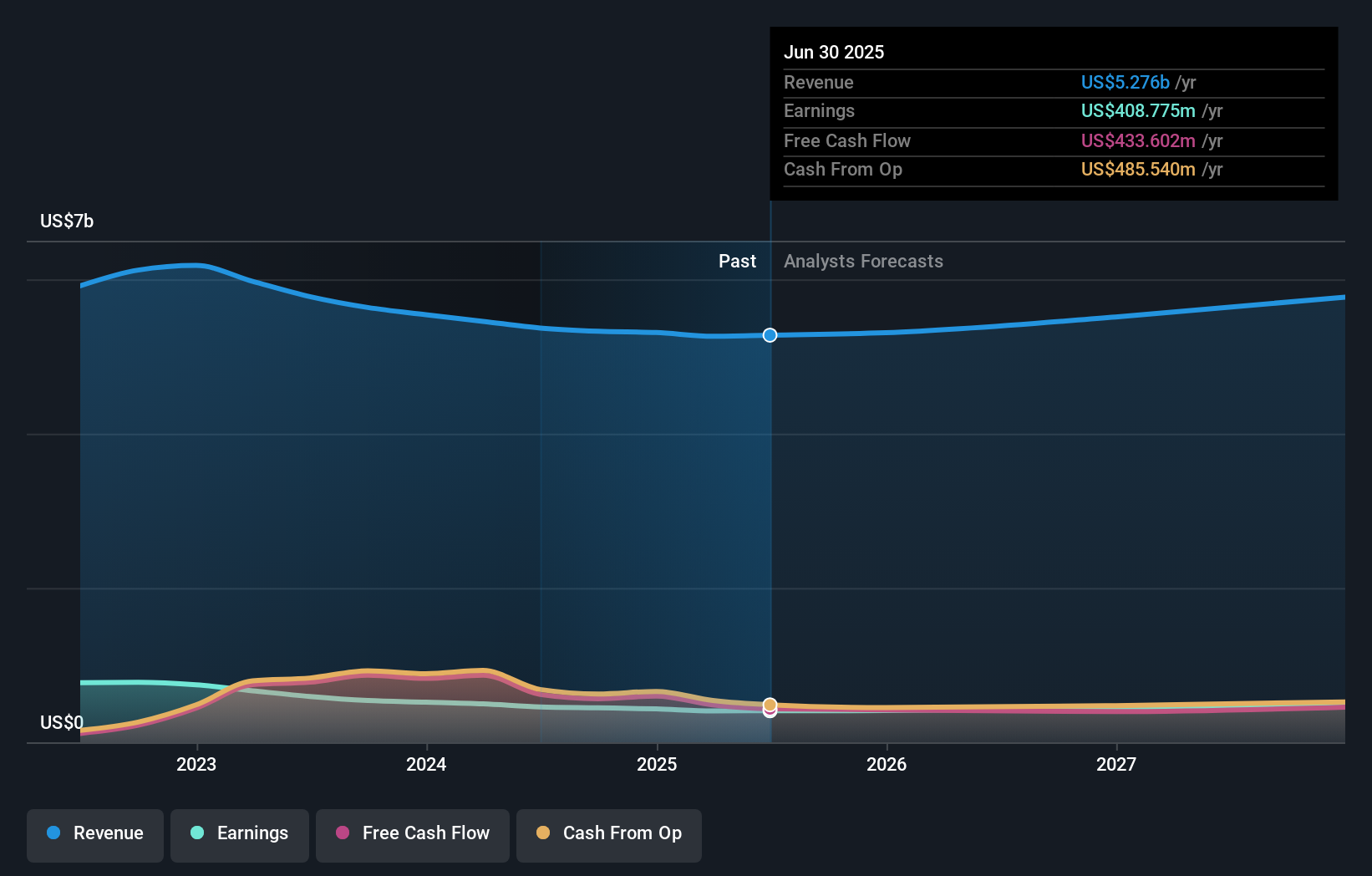Toggle the Revenue legend button
Image resolution: width=1372 pixels, height=876 pixels.
click(95, 835)
